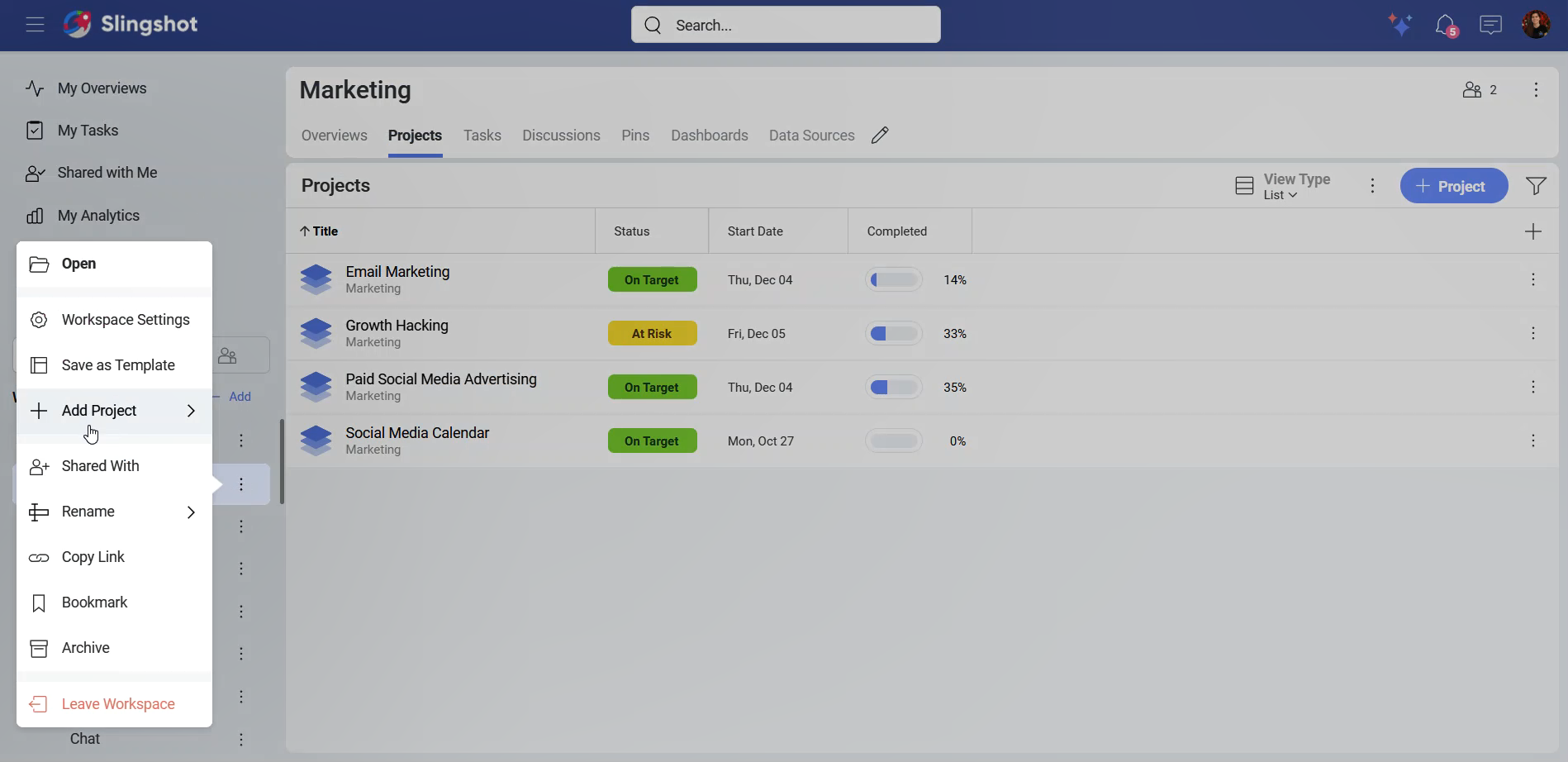
Task: Switch to the Dashboards tab
Action: pos(710,136)
